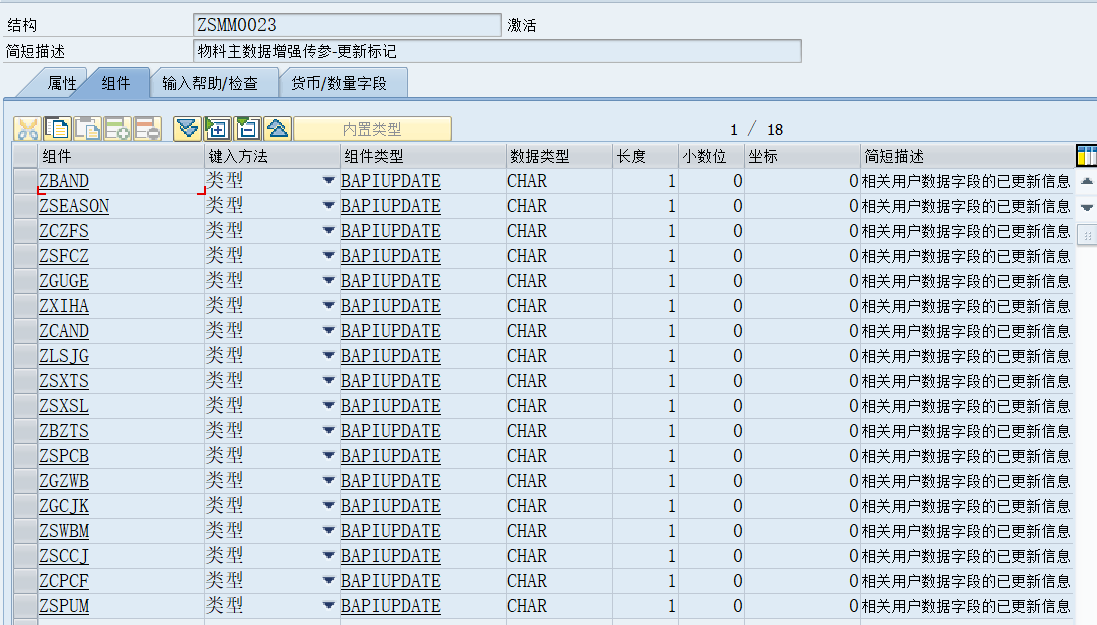Click the delete row icon with red minus
The height and width of the screenshot is (625, 1097).
(144, 128)
